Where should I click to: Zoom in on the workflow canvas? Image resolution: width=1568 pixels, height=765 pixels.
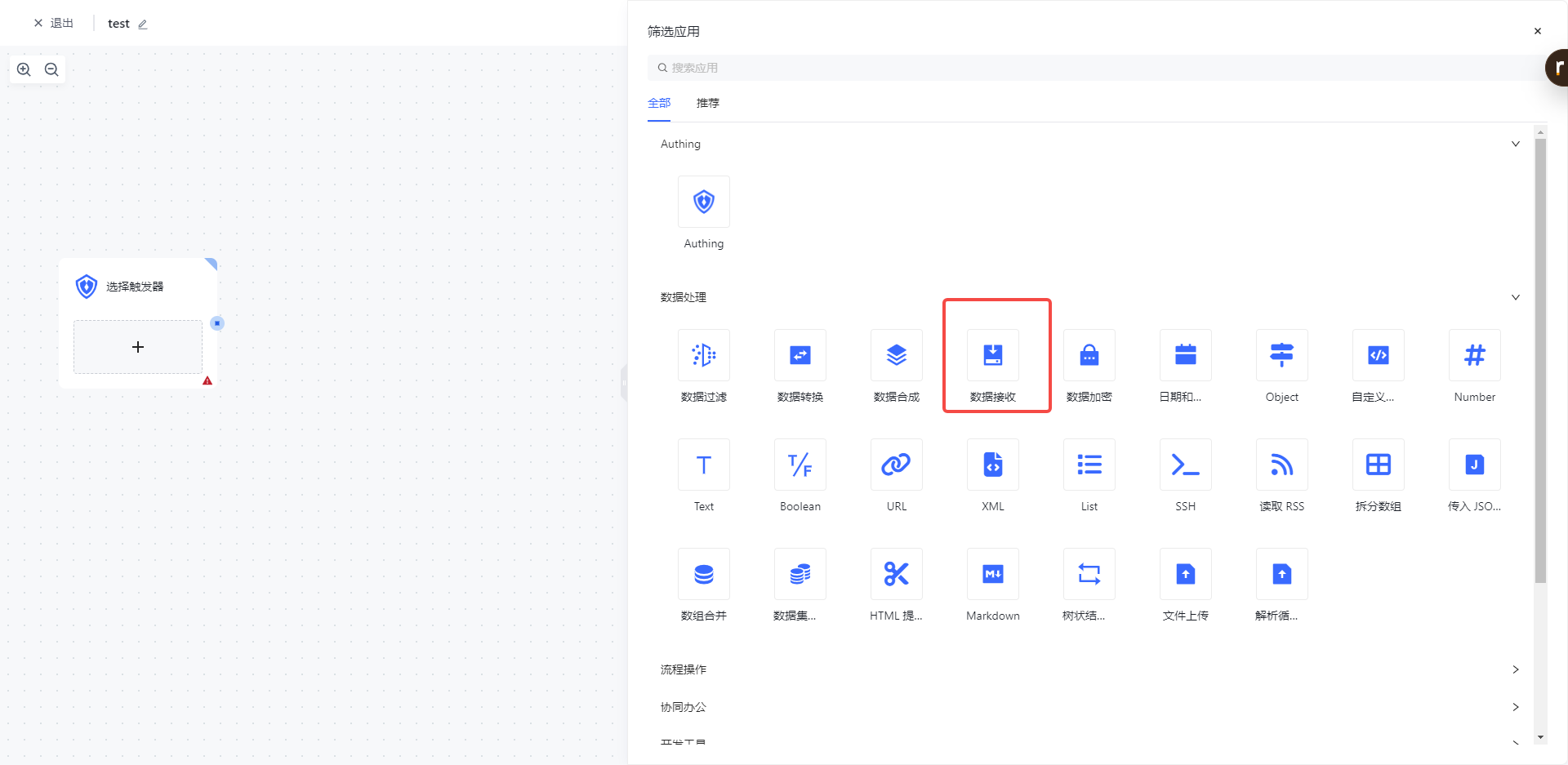24,69
